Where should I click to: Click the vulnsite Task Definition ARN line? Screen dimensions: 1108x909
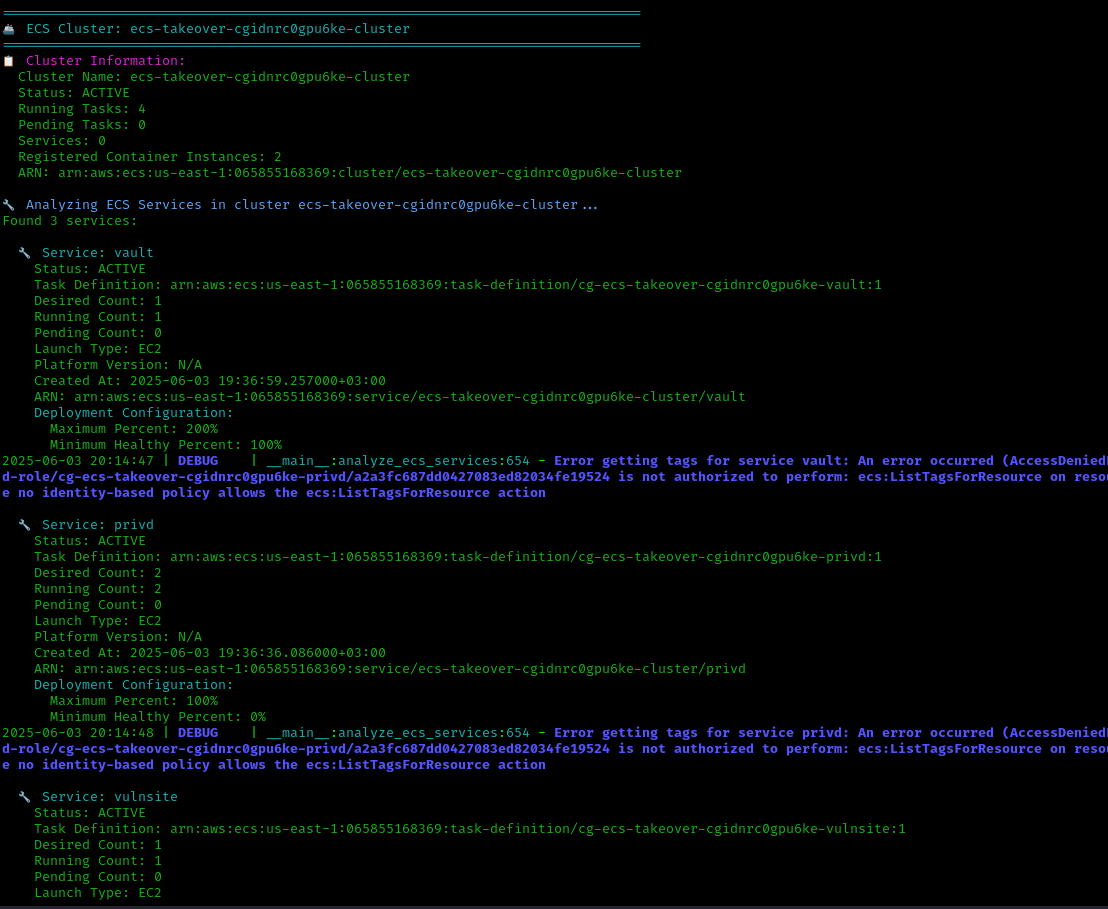click(x=470, y=829)
